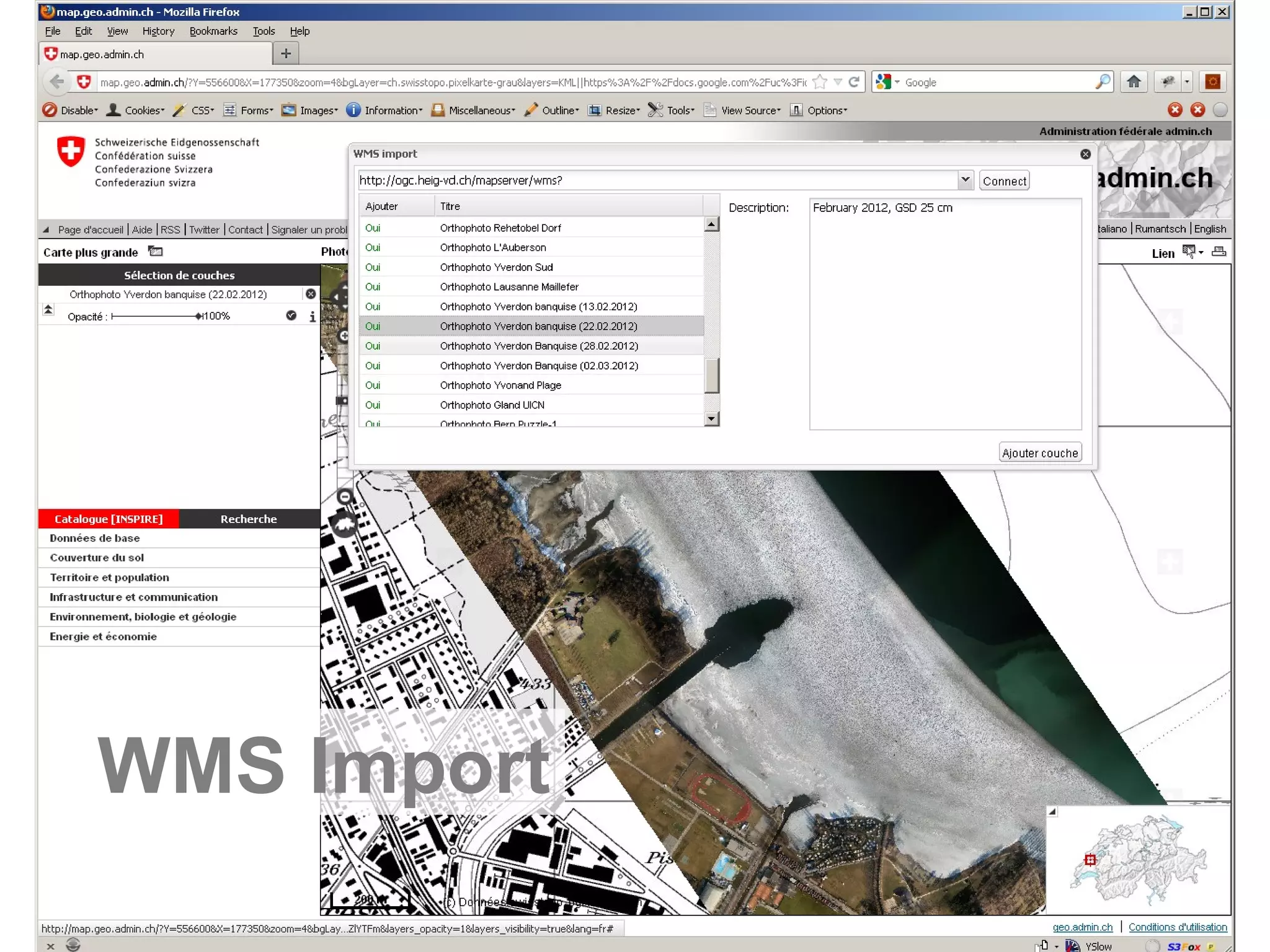Open the geo.admin.ch footer link
The image size is (1270, 952).
(x=1082, y=927)
